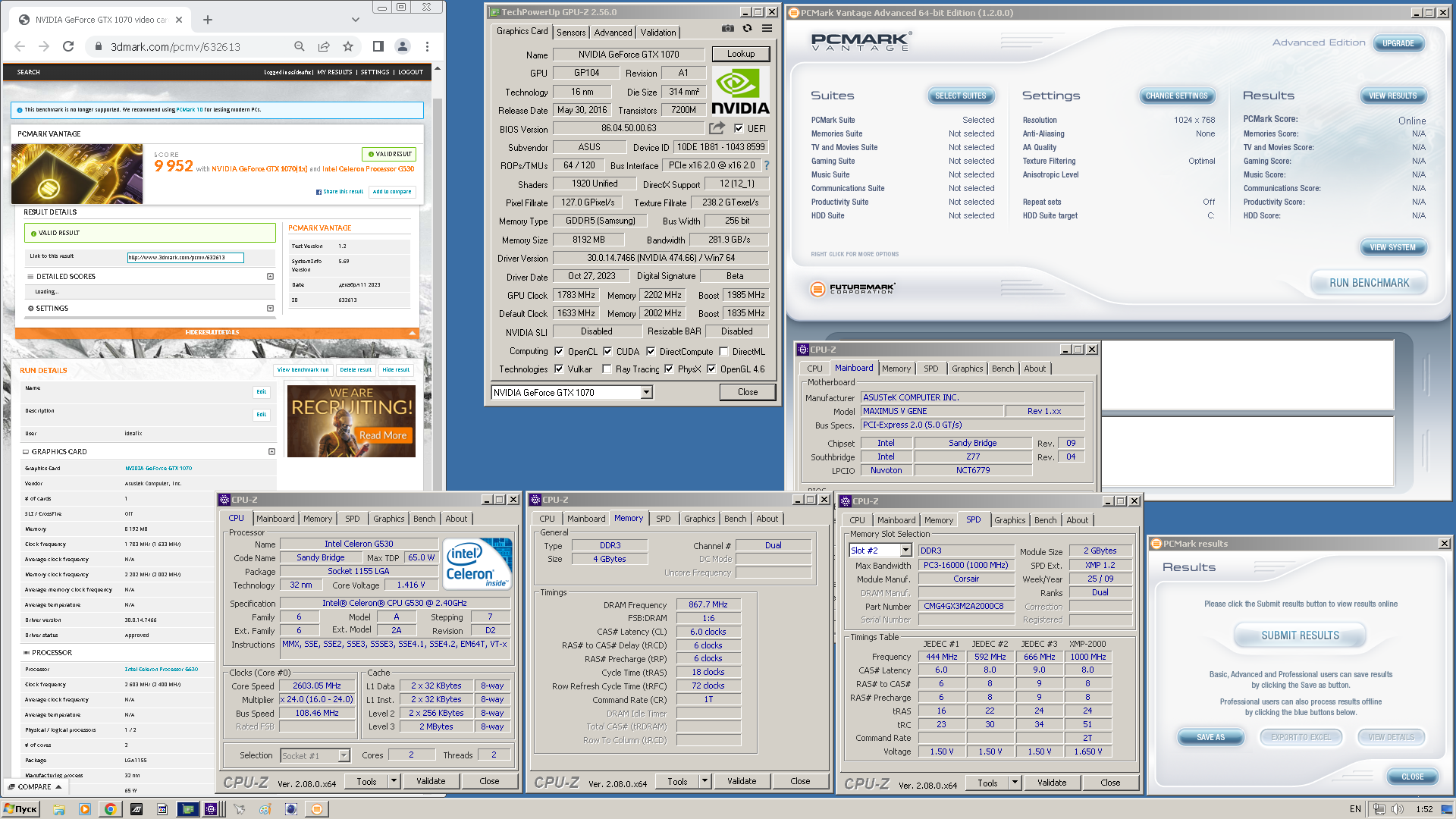The image size is (1456, 819).
Task: Click the bus interface question mark in GPU-Z
Action: click(x=767, y=165)
